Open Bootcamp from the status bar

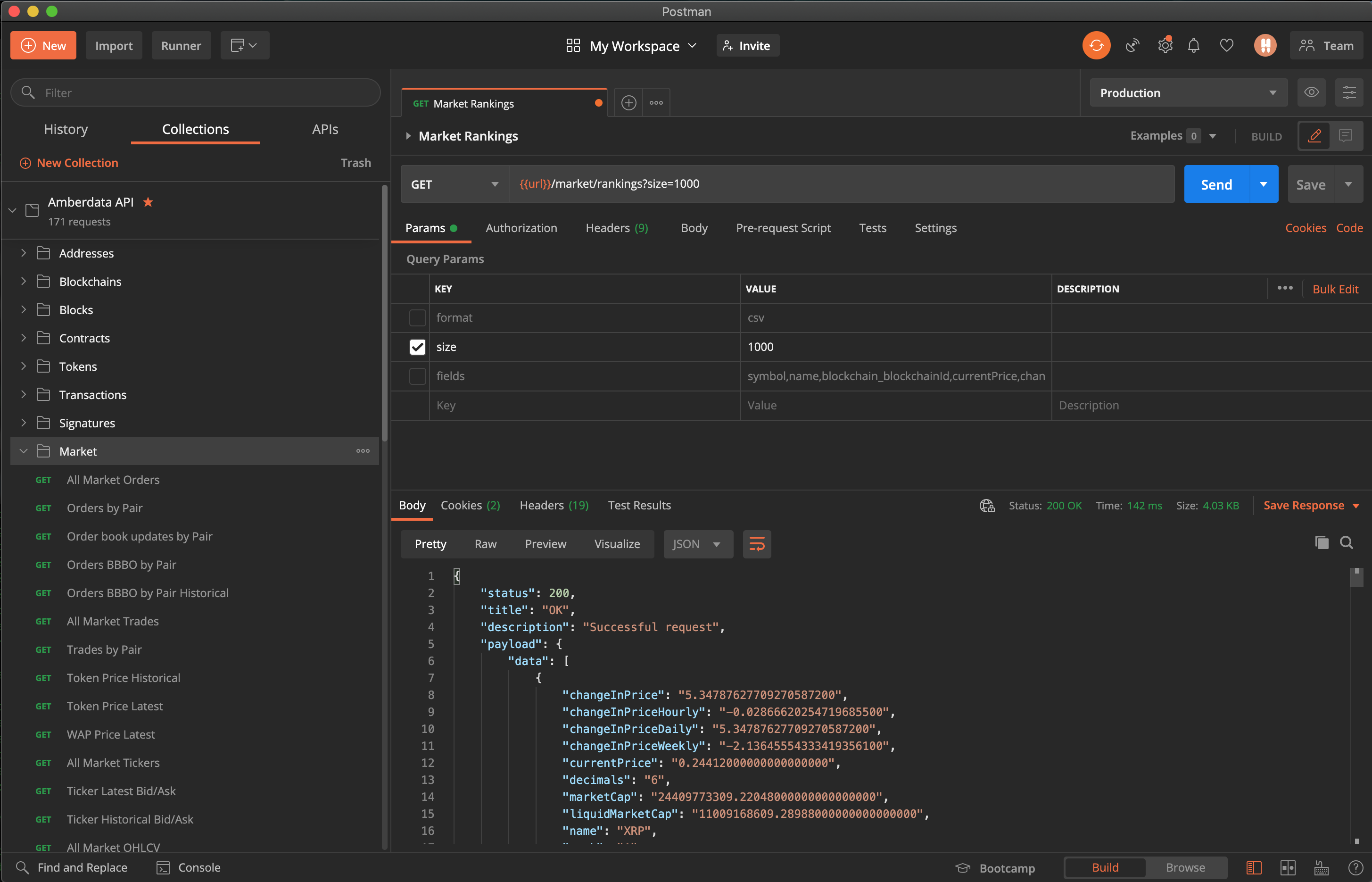click(x=995, y=868)
